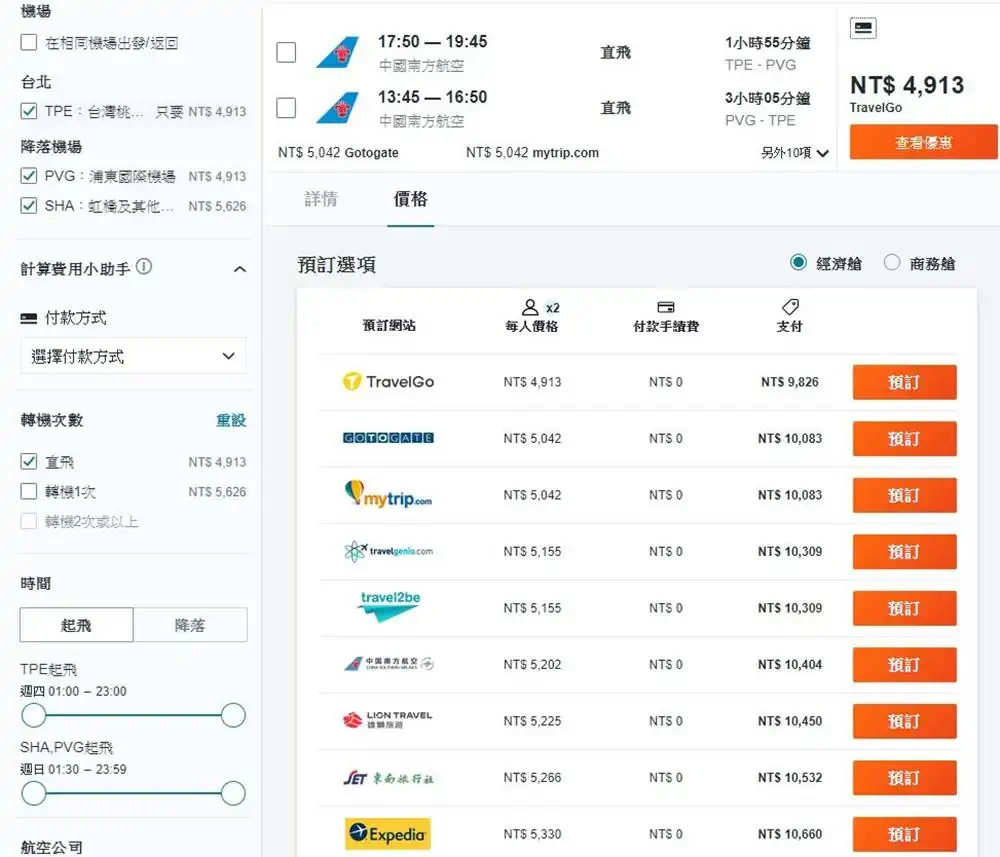Image resolution: width=1000 pixels, height=857 pixels.
Task: Switch to the 詳情 tab
Action: [321, 199]
